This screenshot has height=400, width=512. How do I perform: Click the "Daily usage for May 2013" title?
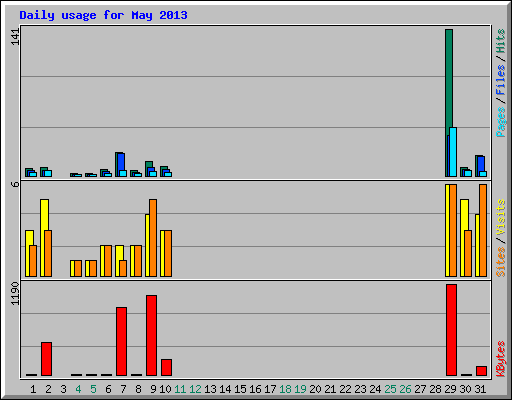(103, 15)
